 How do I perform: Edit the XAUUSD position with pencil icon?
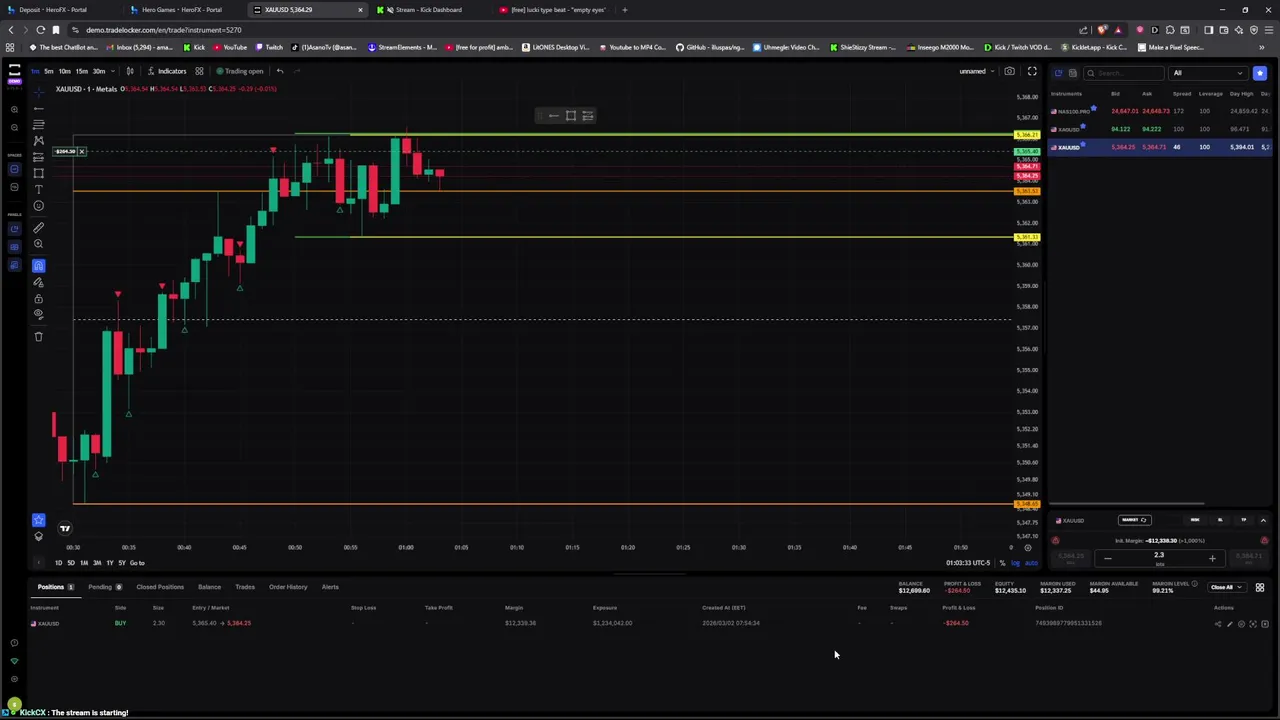[x=1230, y=624]
